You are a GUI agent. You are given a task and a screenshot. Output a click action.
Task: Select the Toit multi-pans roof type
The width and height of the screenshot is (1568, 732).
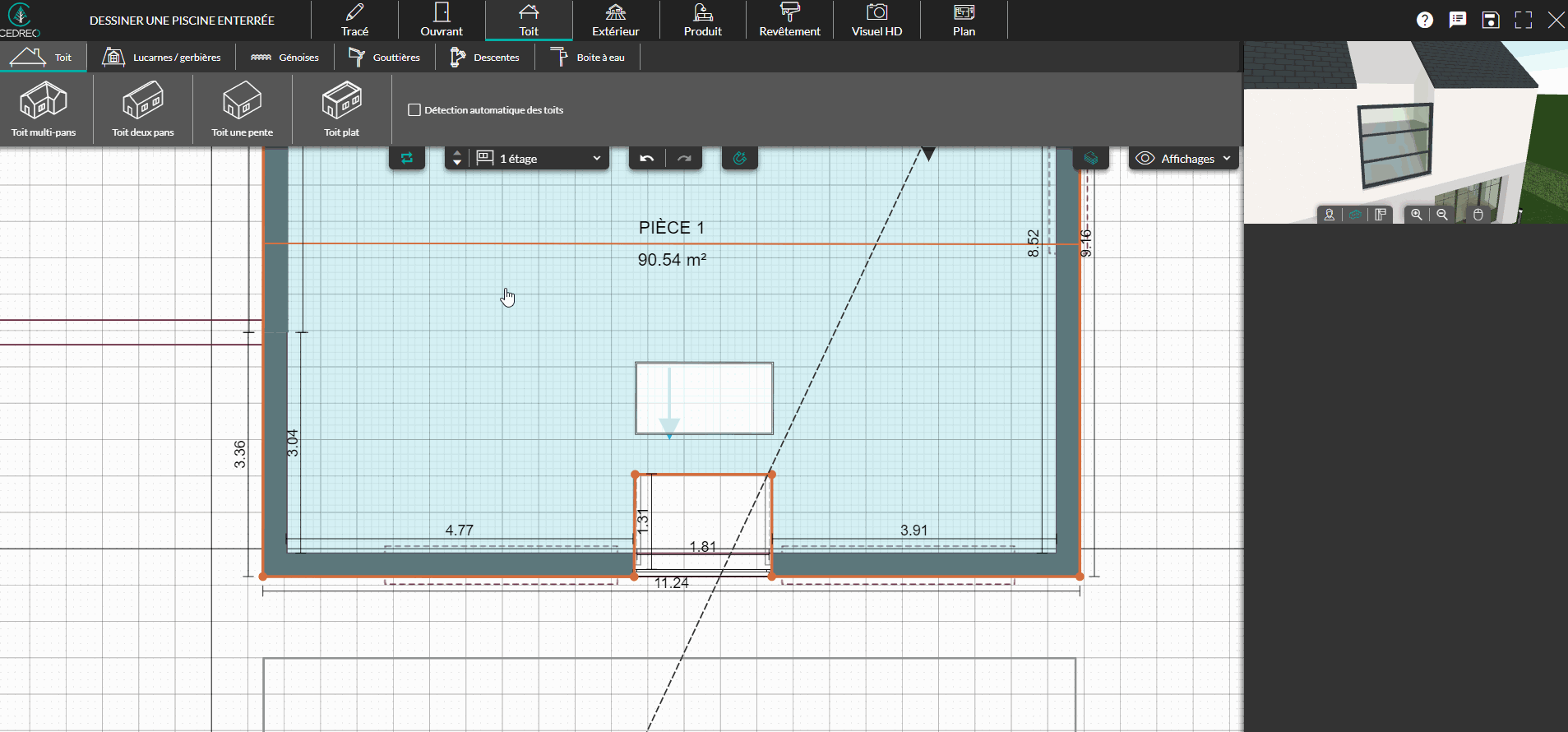pyautogui.click(x=44, y=109)
